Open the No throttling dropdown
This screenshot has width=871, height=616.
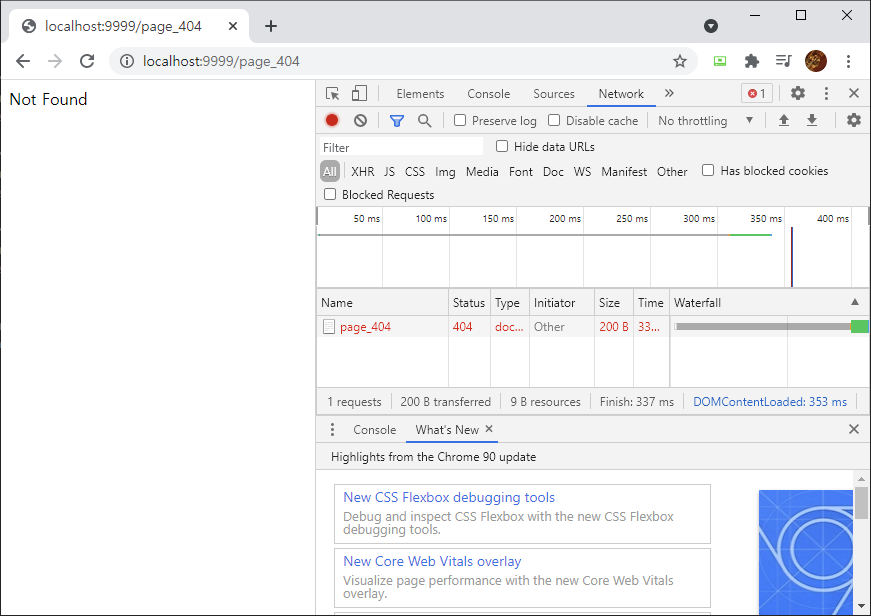pos(705,121)
